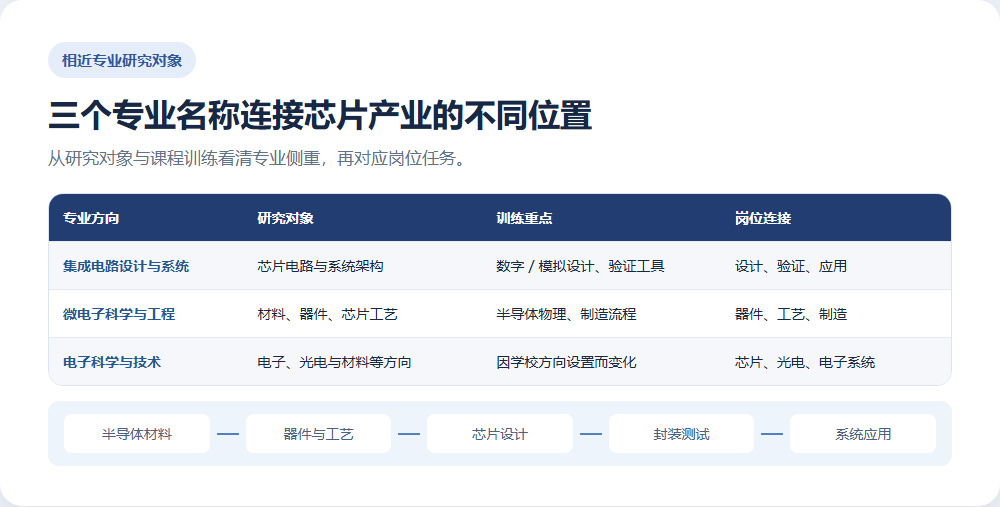Click the cell 半导体物理、制造流程
The width and height of the screenshot is (1000, 507).
(x=566, y=314)
